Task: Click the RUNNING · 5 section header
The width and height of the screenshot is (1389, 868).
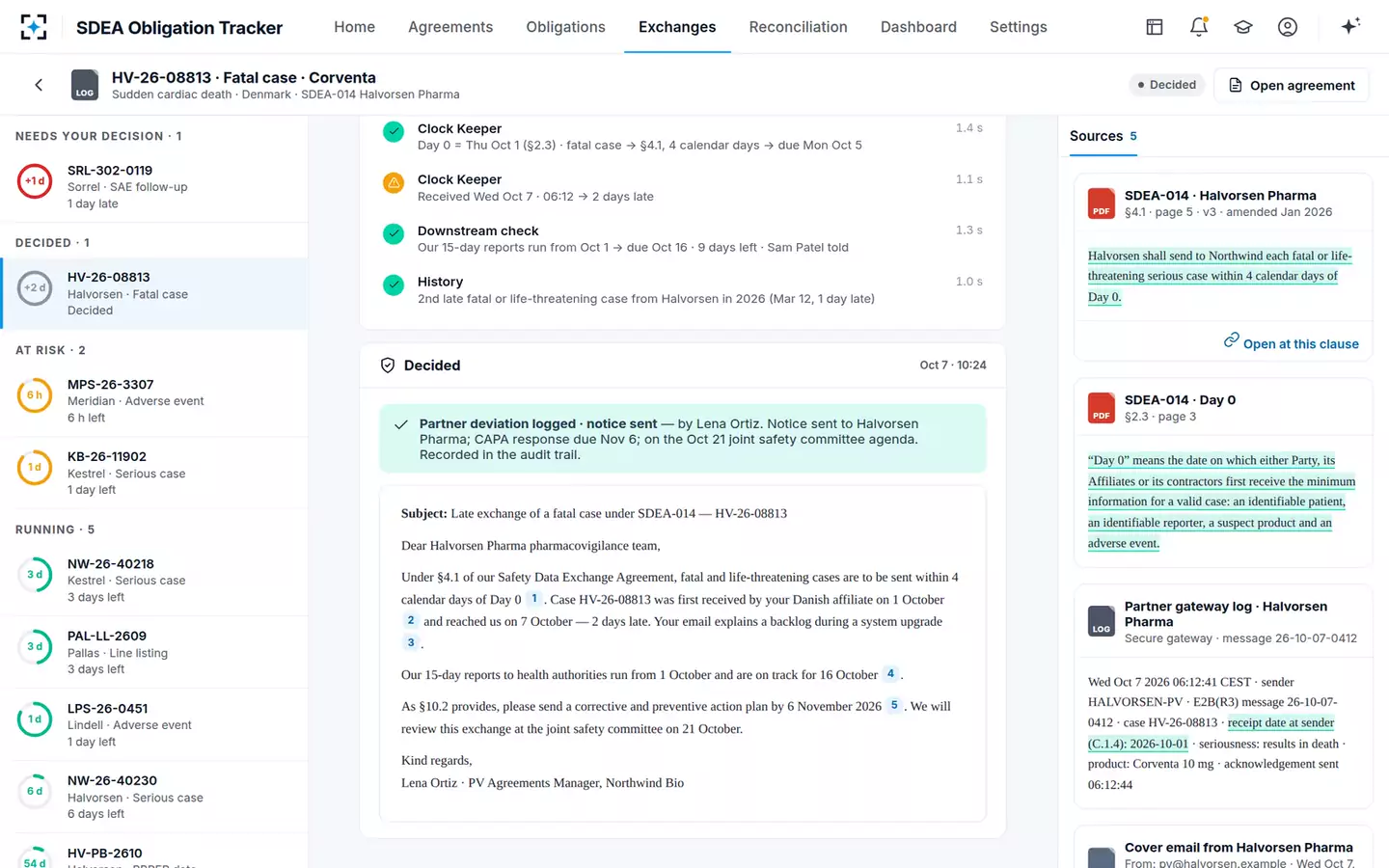Action: (x=55, y=529)
